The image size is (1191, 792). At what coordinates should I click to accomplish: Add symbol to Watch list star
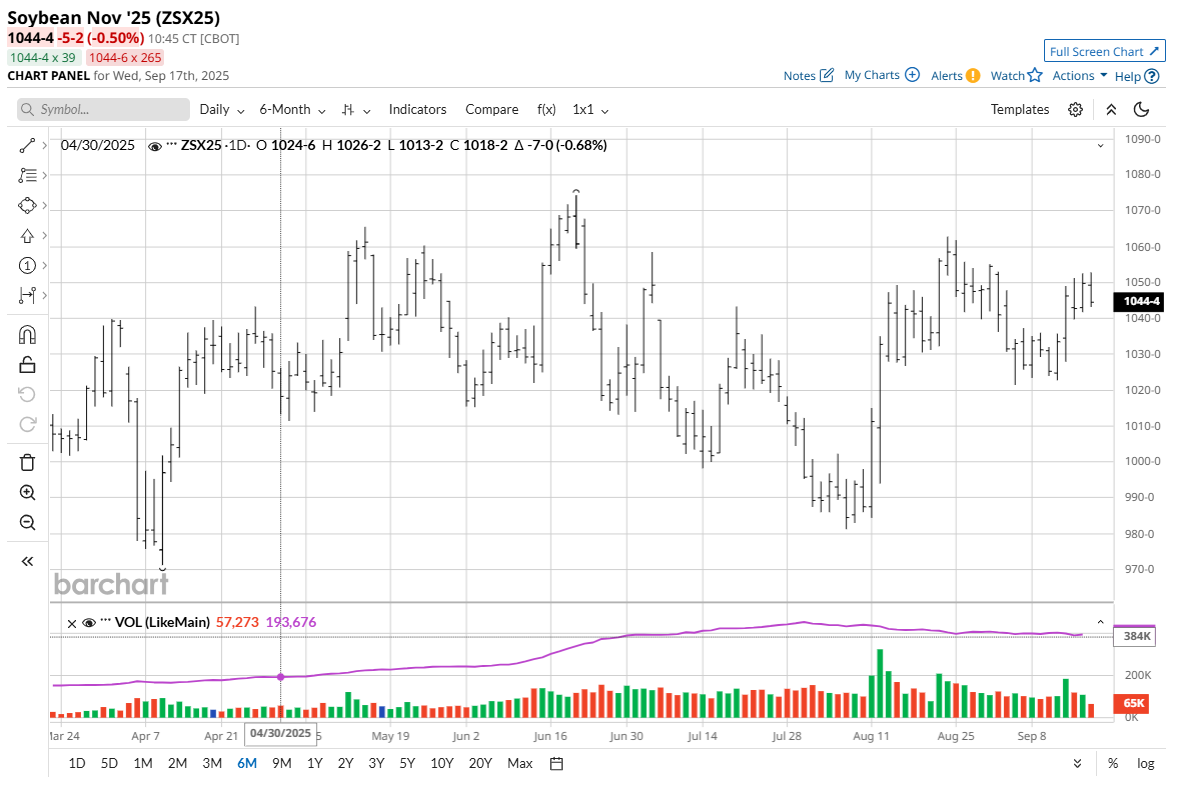point(1016,75)
